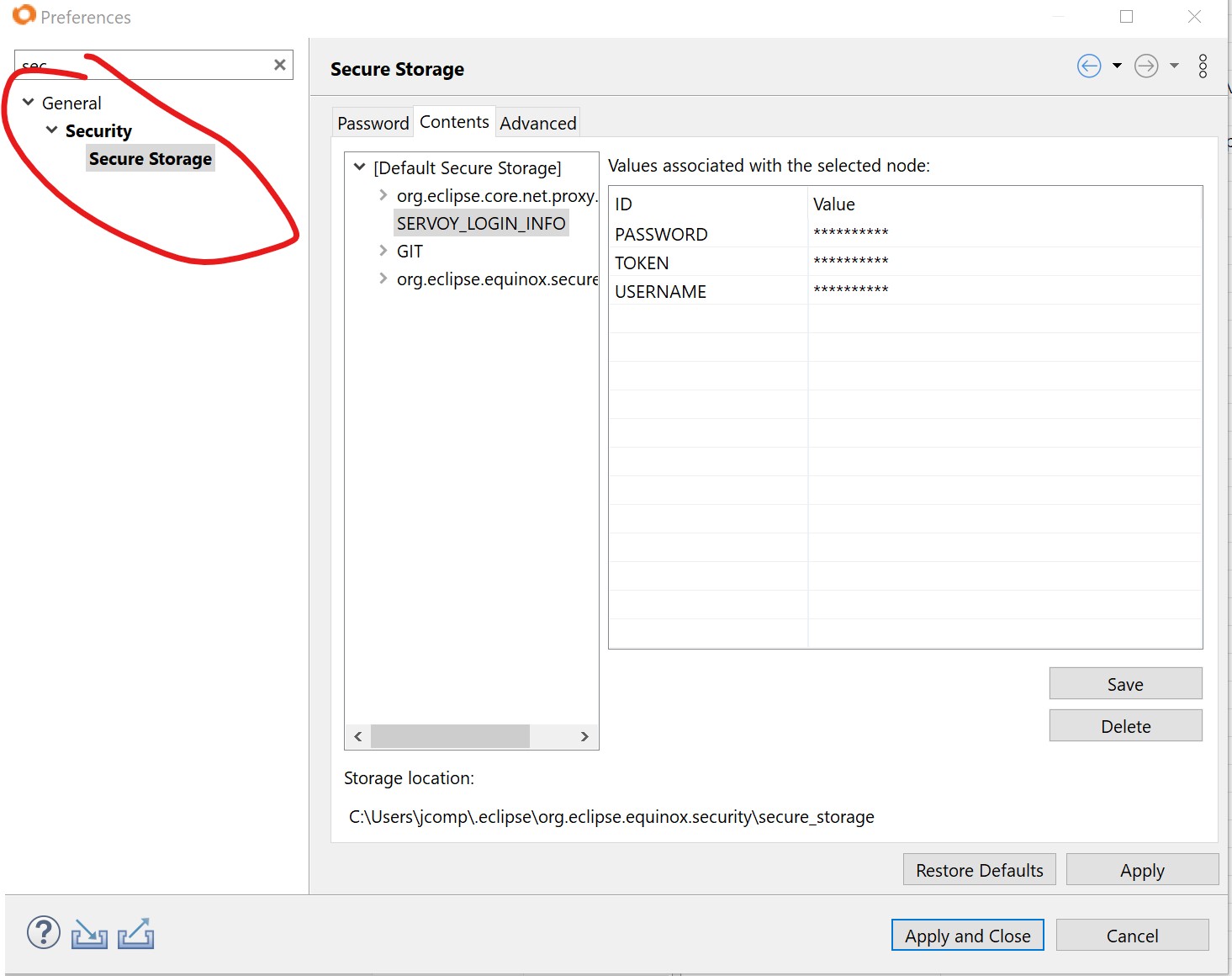Click the masked value for PASSWORD
This screenshot has height=976, width=1232.
click(851, 233)
